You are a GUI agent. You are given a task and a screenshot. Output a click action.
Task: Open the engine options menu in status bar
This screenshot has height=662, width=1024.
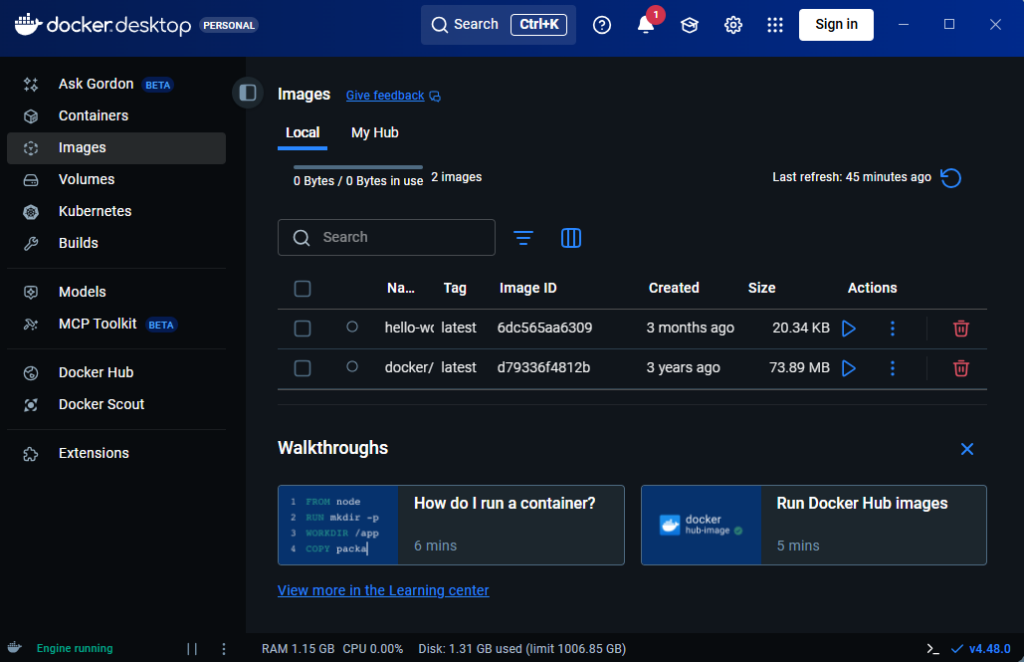[x=224, y=648]
